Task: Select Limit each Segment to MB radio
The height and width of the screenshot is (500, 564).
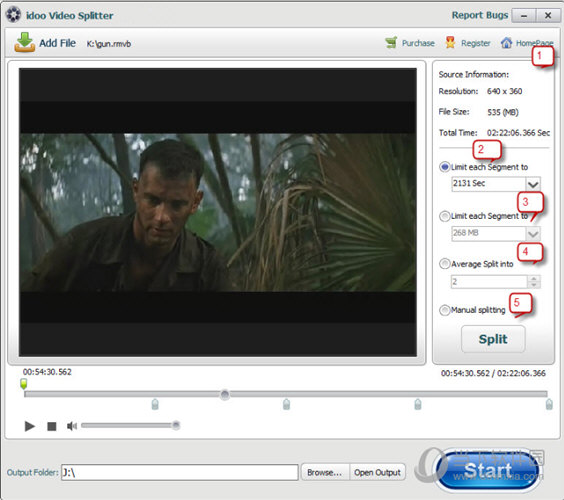Action: pos(445,216)
